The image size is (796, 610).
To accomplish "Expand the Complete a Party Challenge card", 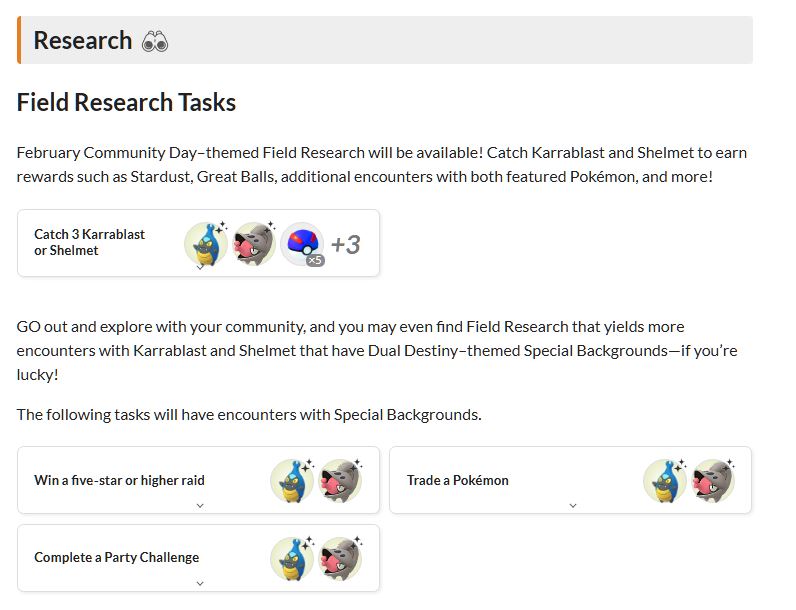I will (200, 584).
